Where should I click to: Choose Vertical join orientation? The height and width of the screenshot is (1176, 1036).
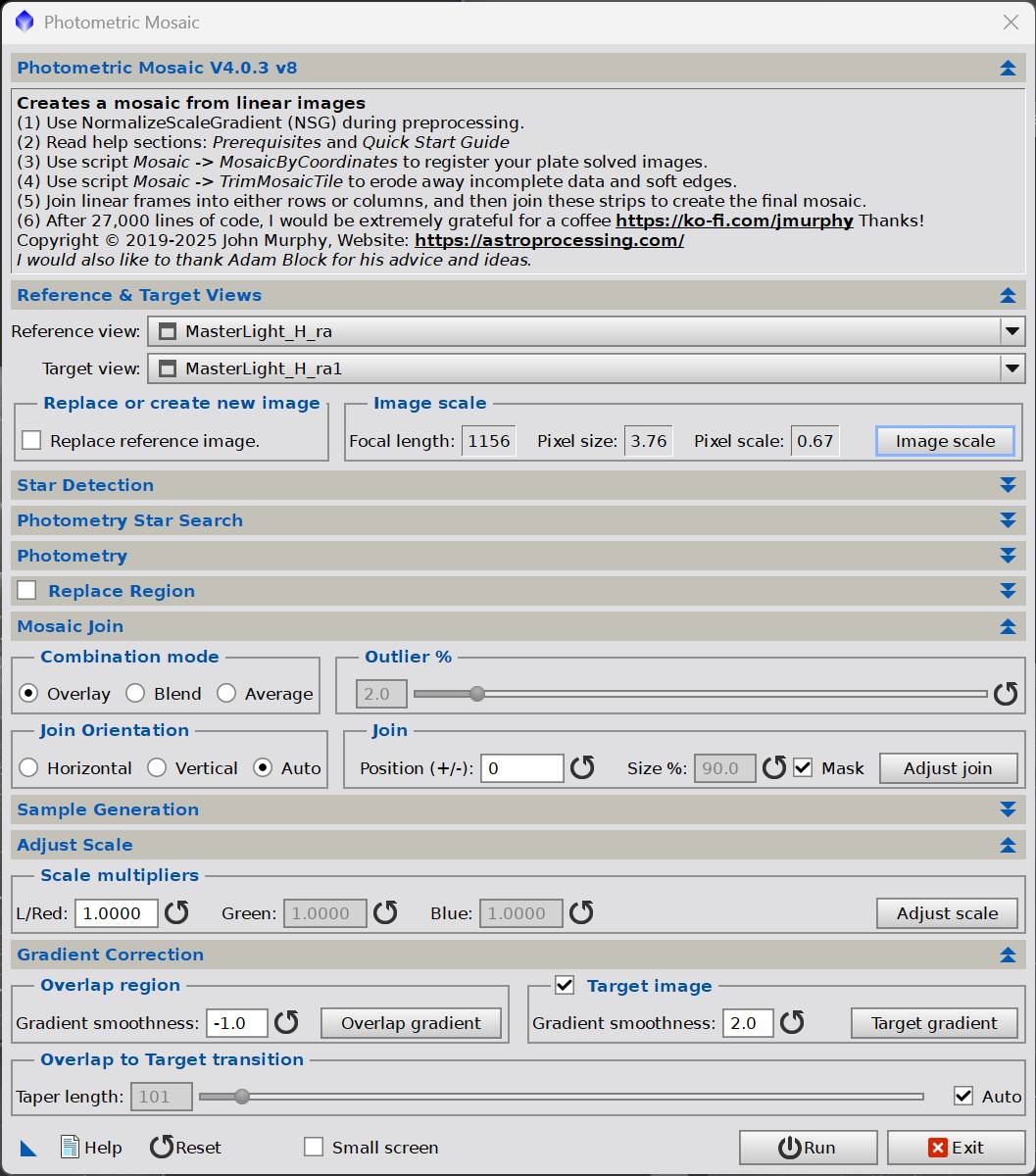coord(157,767)
